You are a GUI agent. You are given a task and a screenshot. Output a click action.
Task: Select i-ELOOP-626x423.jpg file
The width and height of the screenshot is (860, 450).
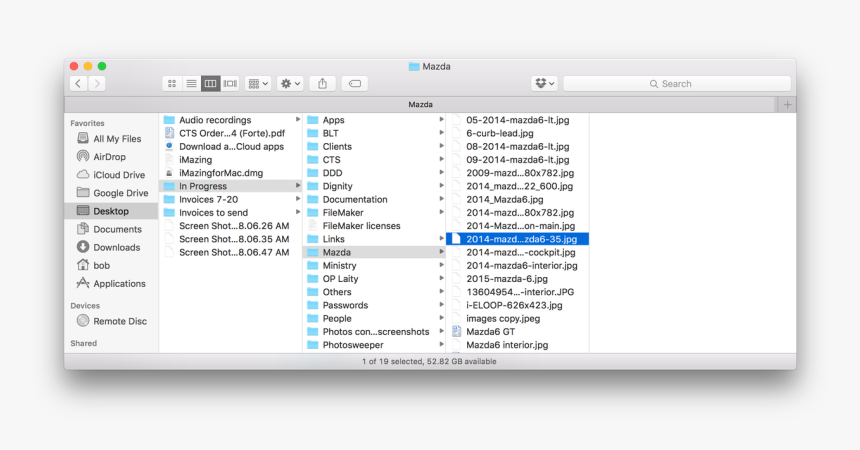(x=518, y=305)
